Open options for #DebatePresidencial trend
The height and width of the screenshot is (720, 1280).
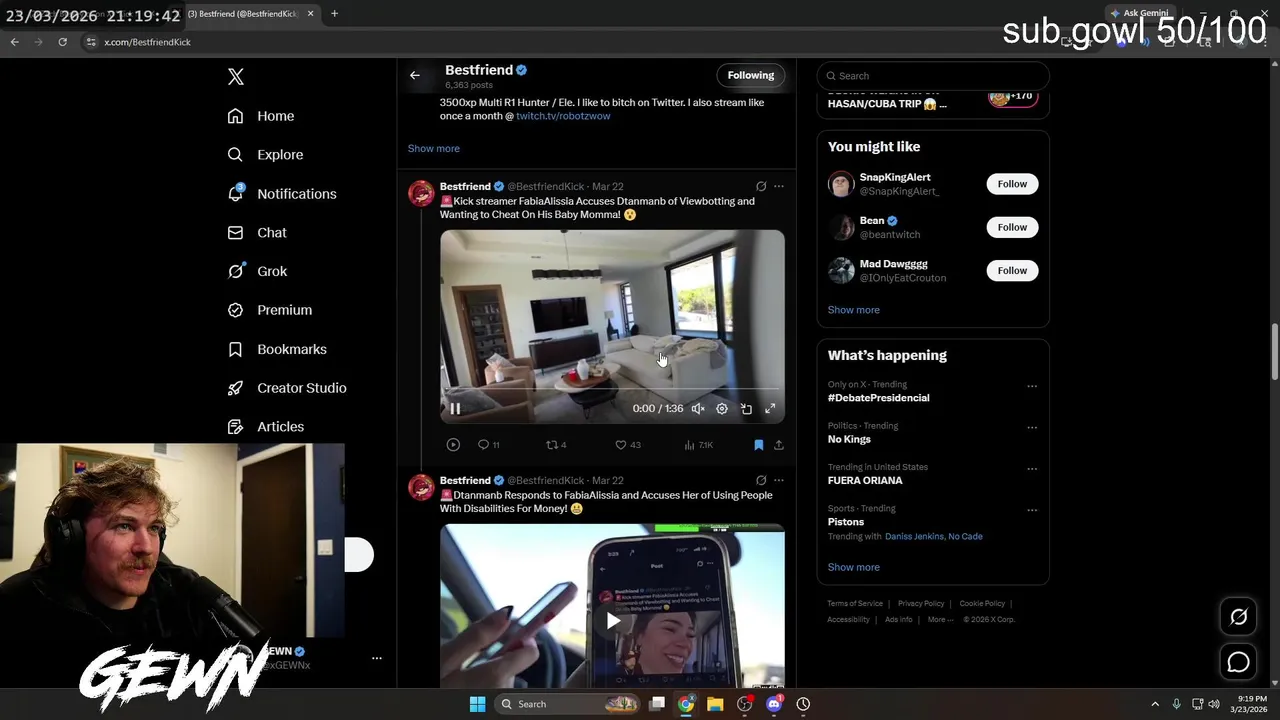tap(1032, 386)
